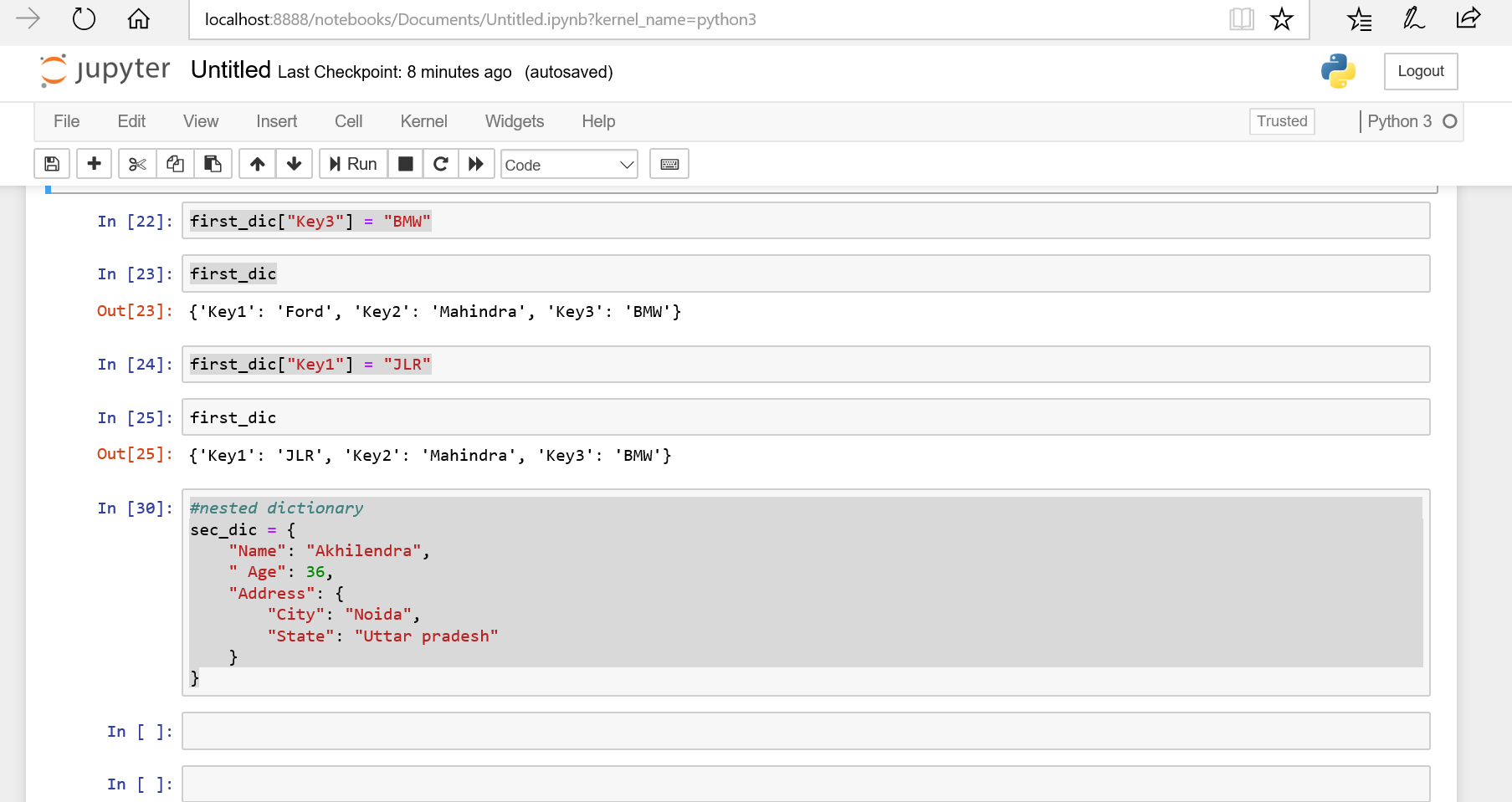Interrupt the kernel with the stop icon
Viewport: 1512px width, 802px height.
click(x=405, y=164)
